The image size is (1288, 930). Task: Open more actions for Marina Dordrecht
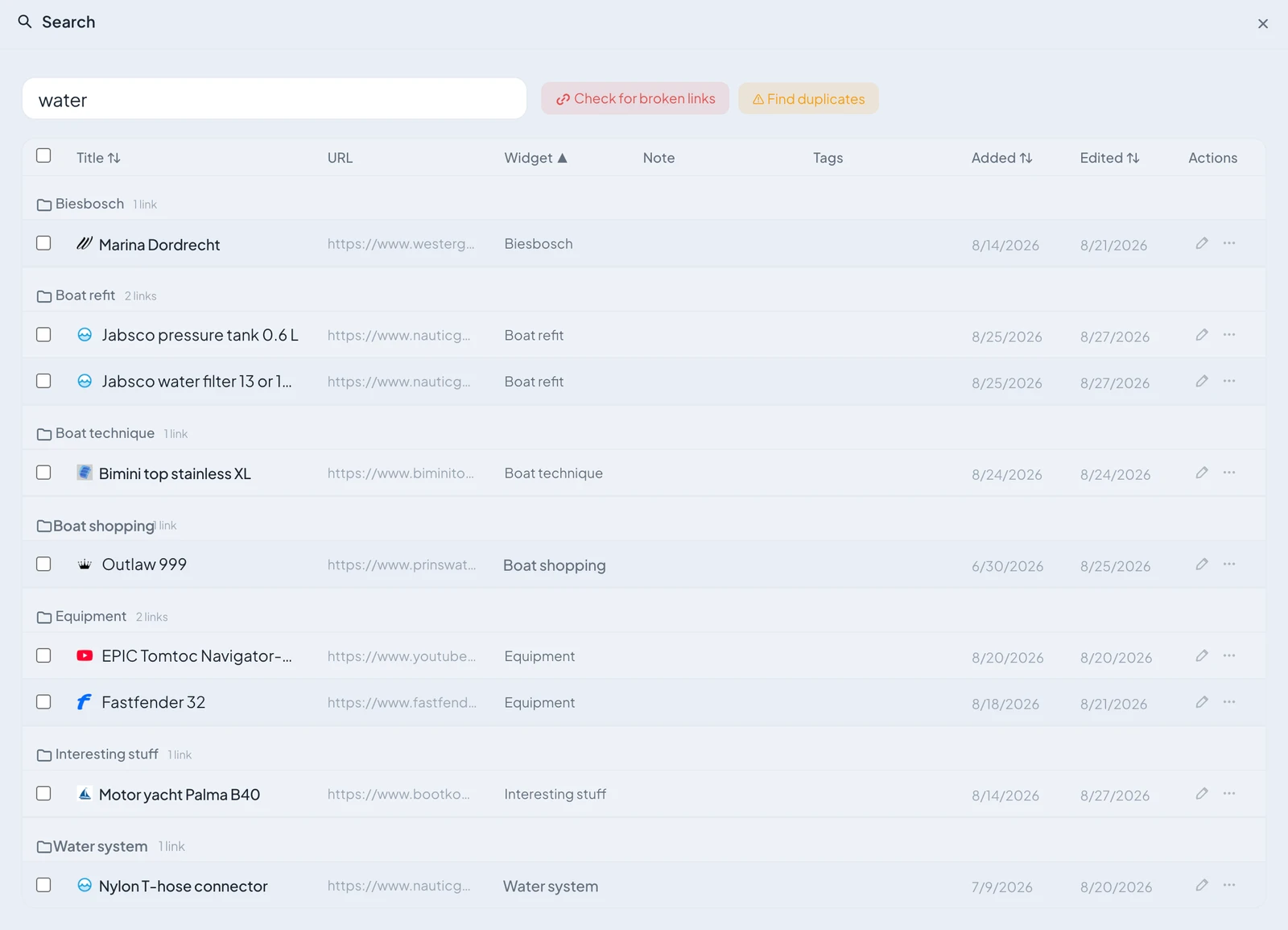tap(1229, 243)
